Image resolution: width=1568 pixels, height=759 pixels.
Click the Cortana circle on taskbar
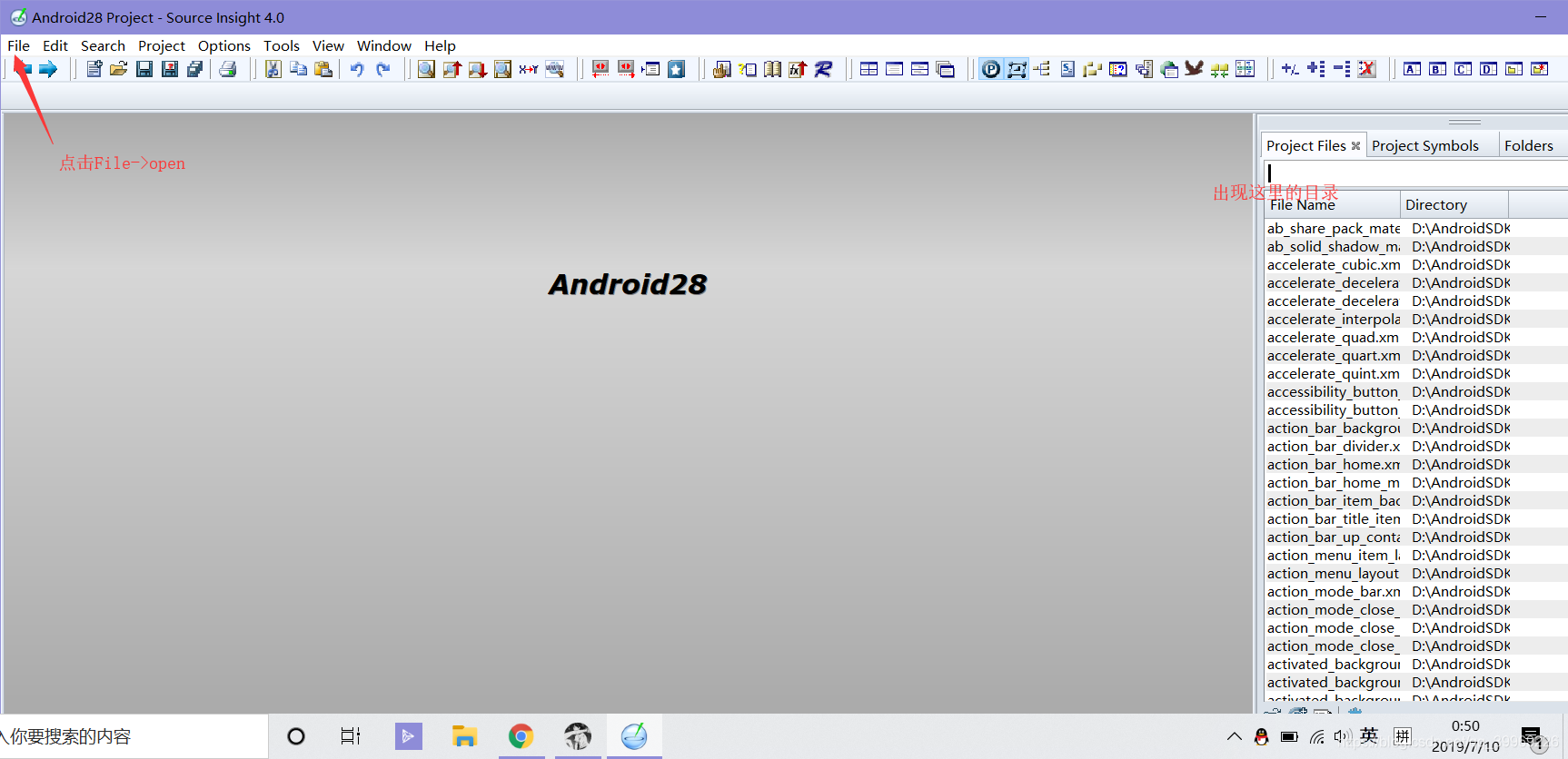tap(296, 736)
